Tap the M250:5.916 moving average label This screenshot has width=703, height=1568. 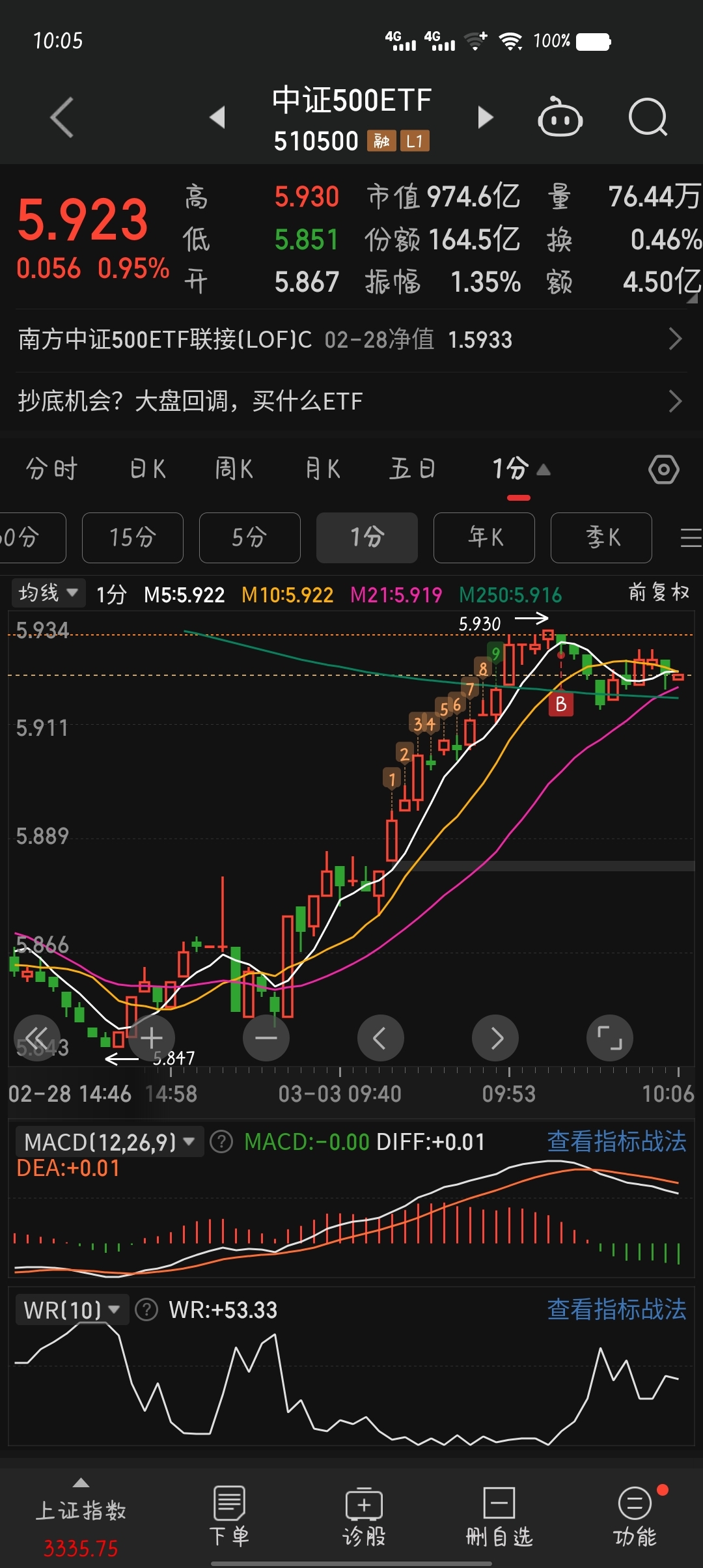point(510,595)
